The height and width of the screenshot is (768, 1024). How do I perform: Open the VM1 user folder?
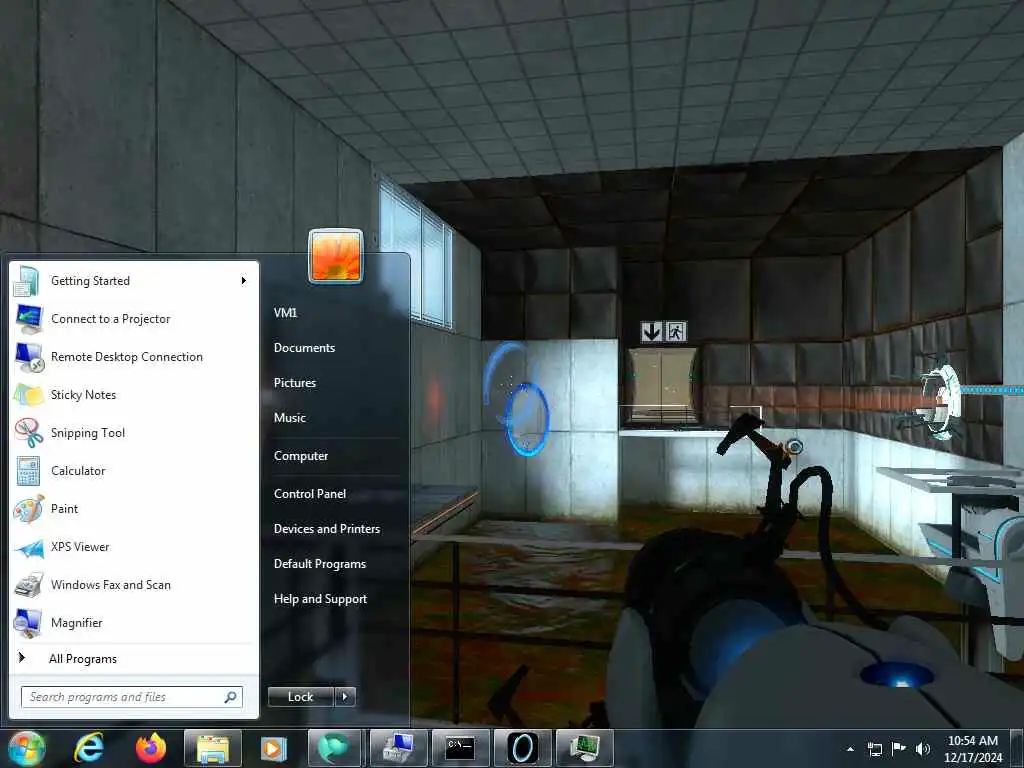285,313
